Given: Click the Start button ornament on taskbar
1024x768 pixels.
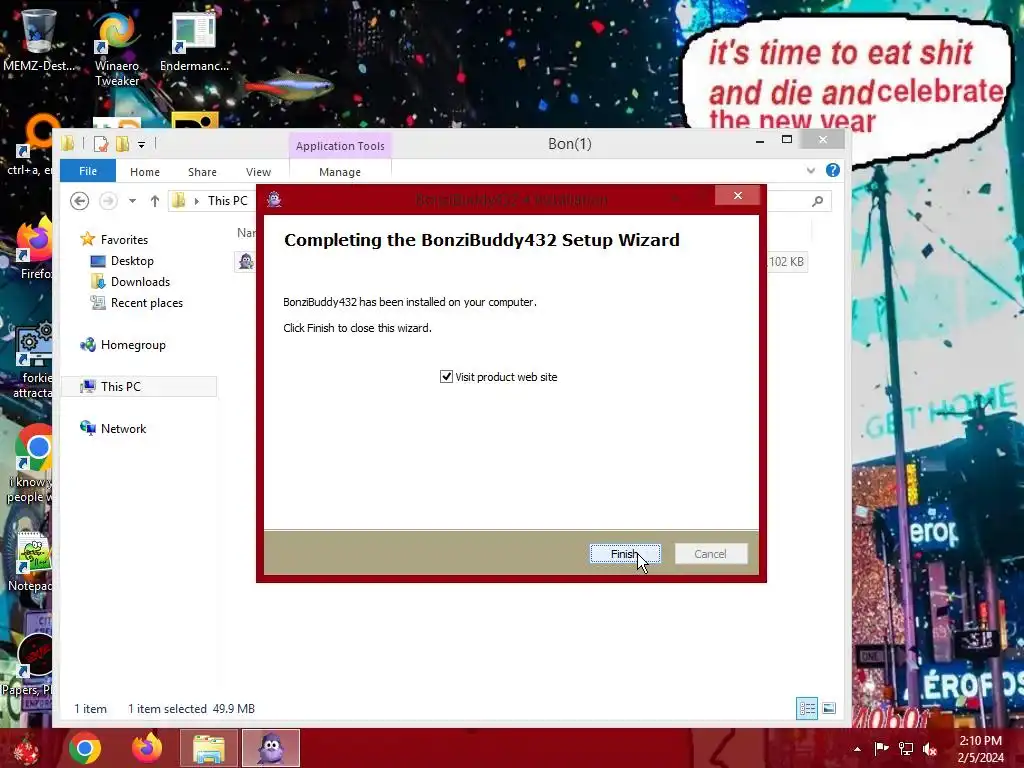Looking at the screenshot, I should 27,748.
